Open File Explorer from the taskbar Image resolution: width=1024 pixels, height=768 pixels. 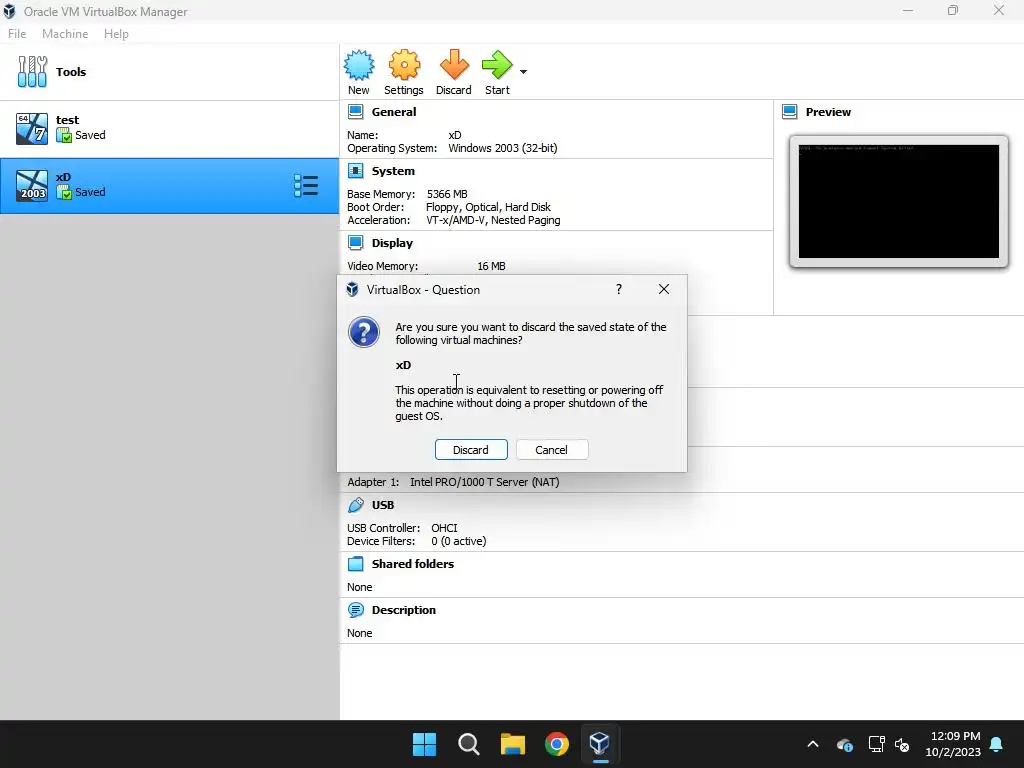(513, 744)
